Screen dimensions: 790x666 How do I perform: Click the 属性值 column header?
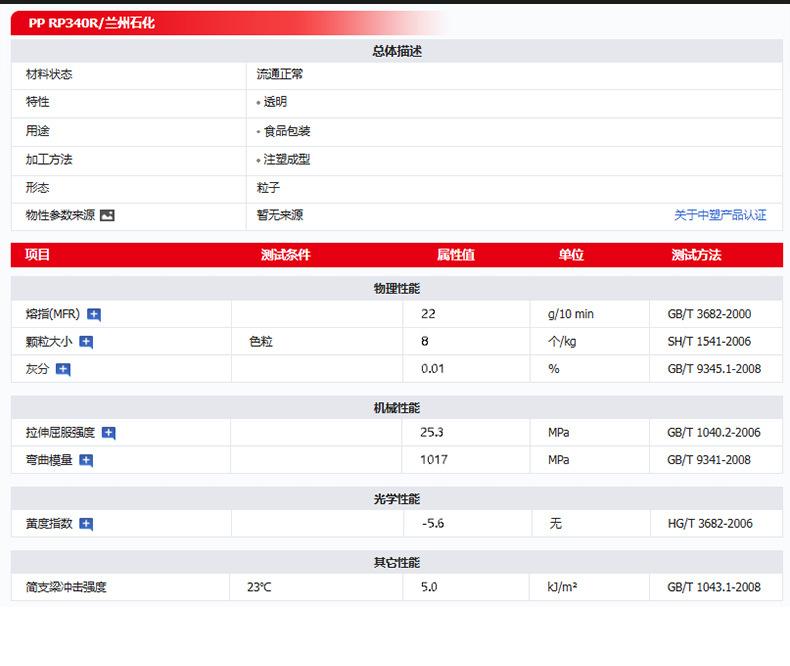(x=456, y=255)
